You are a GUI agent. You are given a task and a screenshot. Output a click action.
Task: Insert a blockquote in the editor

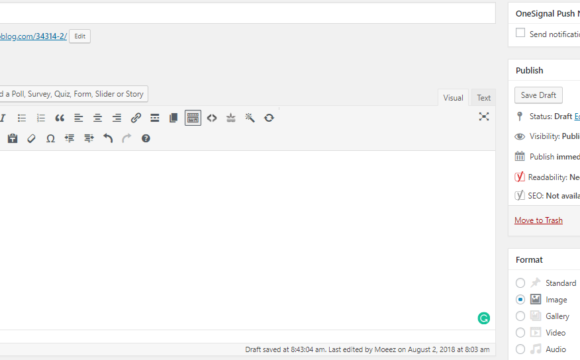(60, 118)
